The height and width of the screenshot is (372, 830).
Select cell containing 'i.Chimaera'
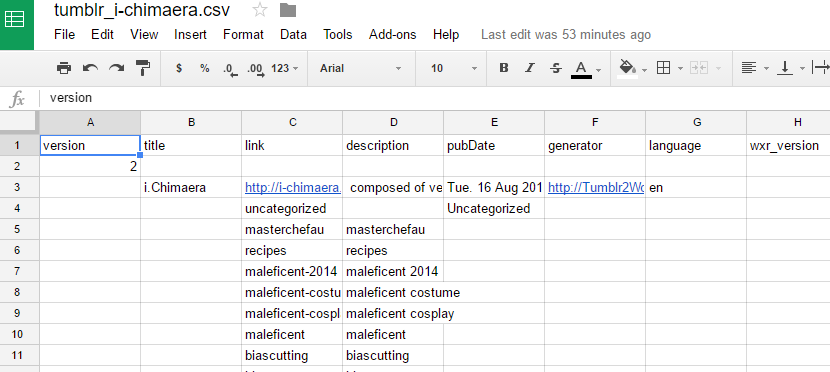pos(191,187)
